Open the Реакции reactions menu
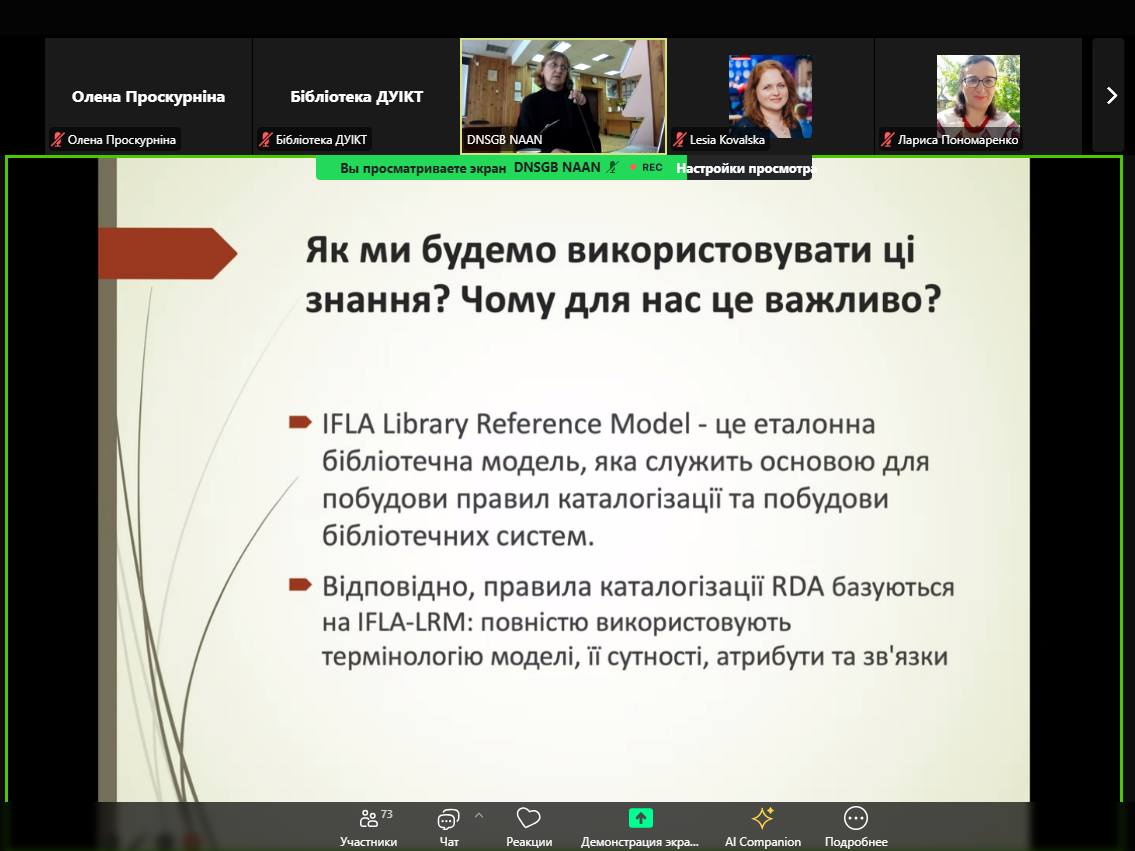The width and height of the screenshot is (1135, 851). (528, 827)
